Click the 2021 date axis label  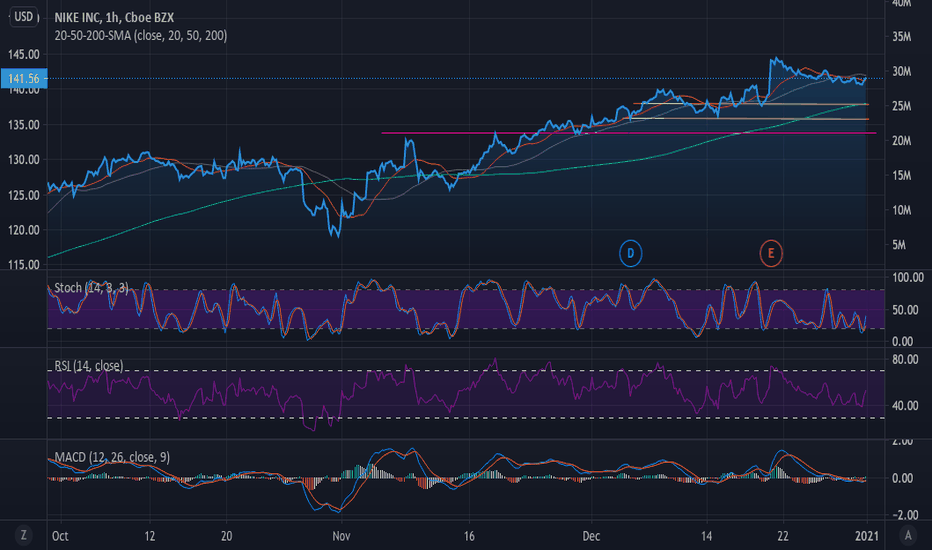click(867, 536)
